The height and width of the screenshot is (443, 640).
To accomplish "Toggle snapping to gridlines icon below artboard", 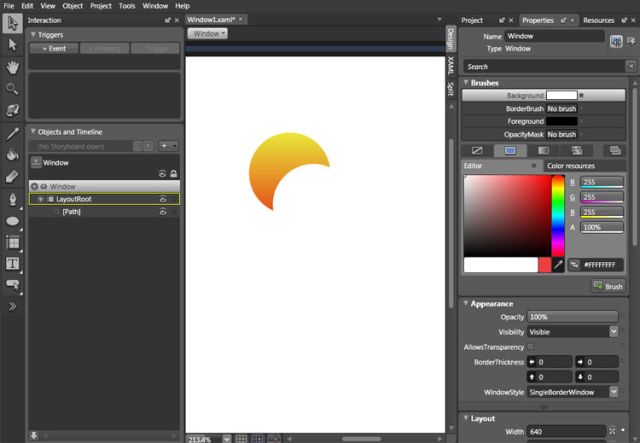I will click(x=257, y=439).
